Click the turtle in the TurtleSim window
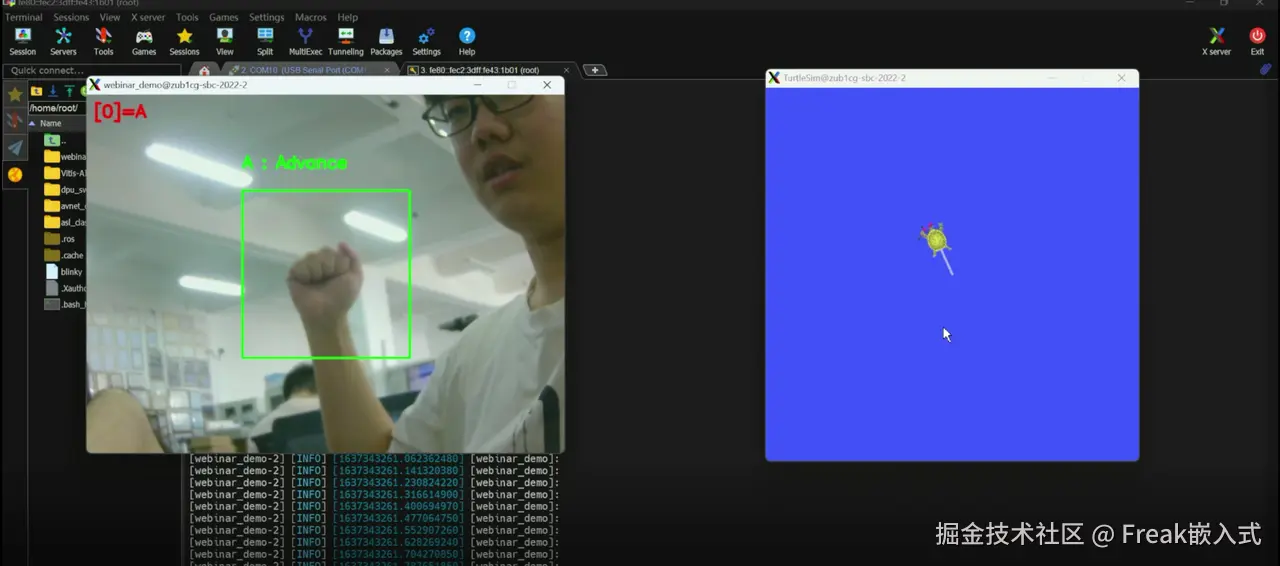Screen dimensions: 1280x566 pos(936,239)
